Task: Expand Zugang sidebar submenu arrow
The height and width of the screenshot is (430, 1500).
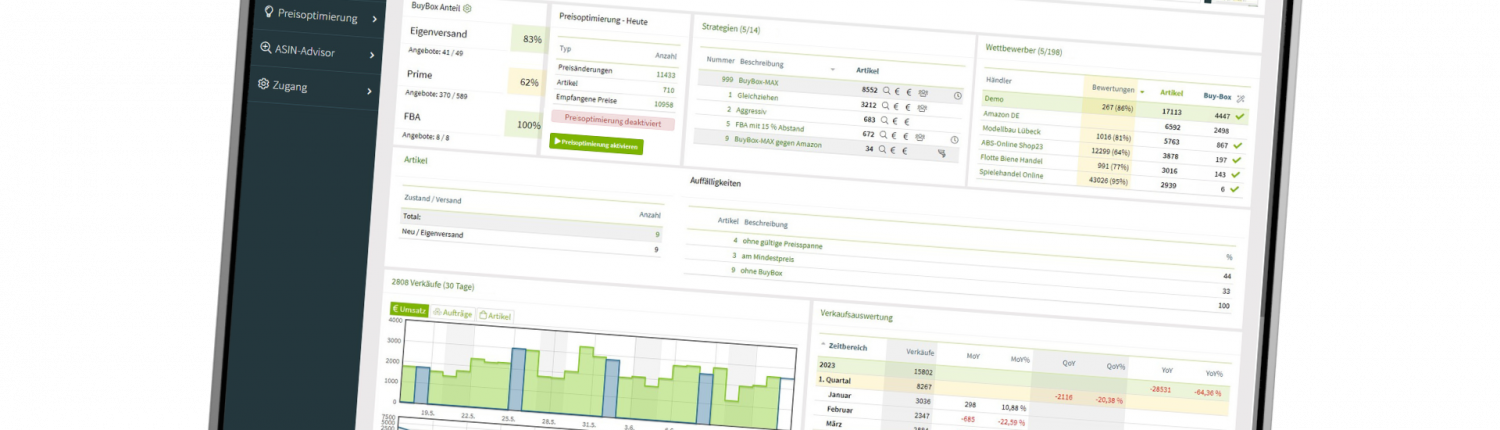Action: 369,91
